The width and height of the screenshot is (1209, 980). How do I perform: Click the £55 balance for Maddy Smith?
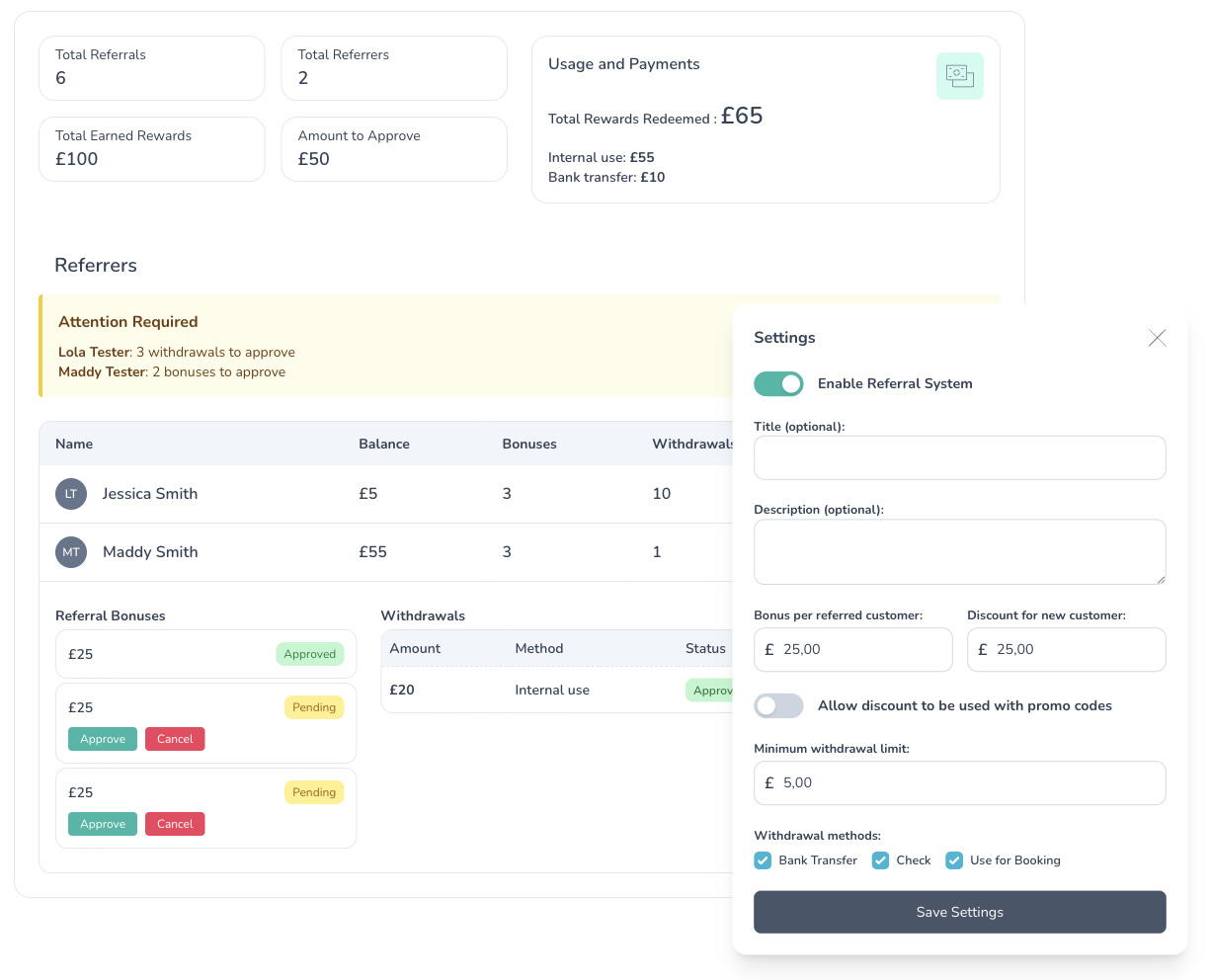point(372,552)
